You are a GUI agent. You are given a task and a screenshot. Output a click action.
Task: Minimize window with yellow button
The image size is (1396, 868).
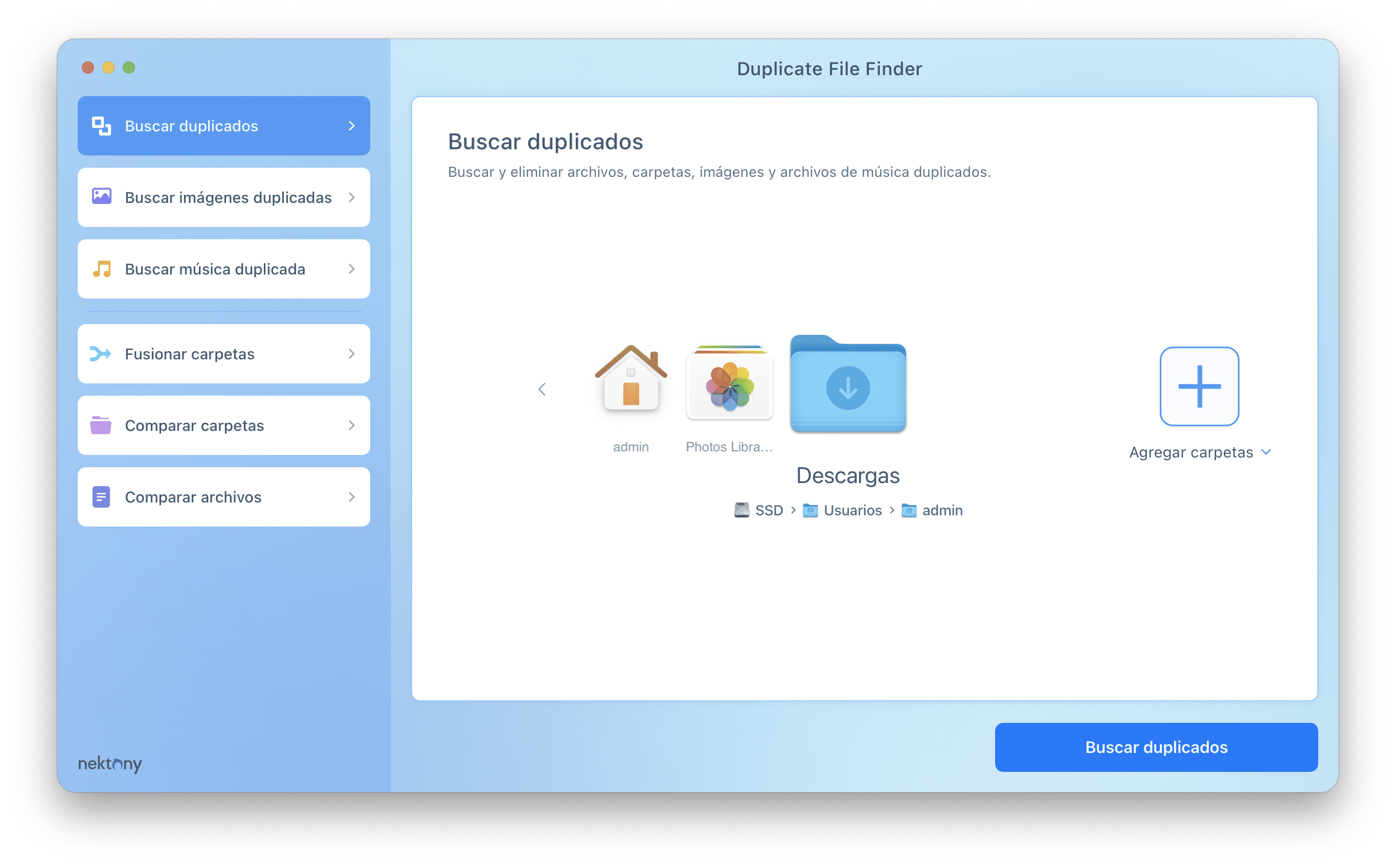pos(108,67)
